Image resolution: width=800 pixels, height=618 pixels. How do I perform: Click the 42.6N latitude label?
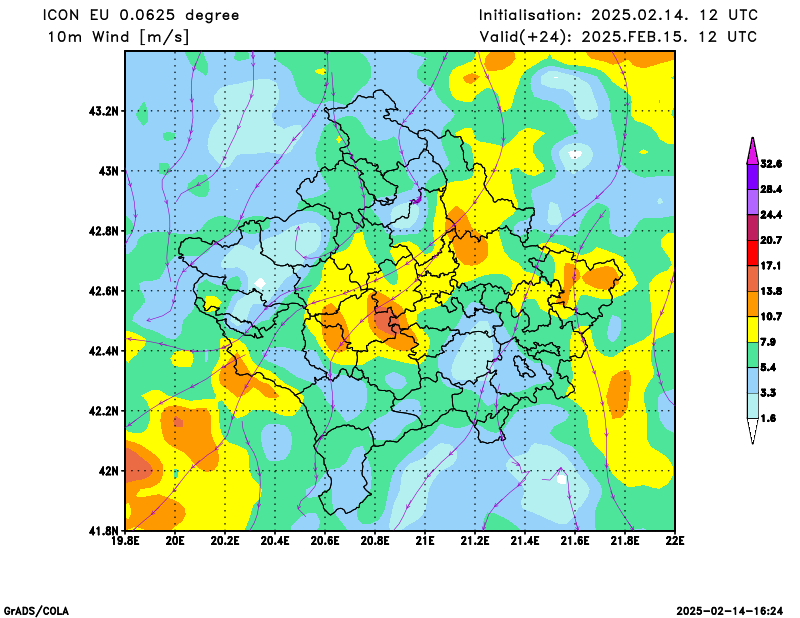(x=104, y=291)
